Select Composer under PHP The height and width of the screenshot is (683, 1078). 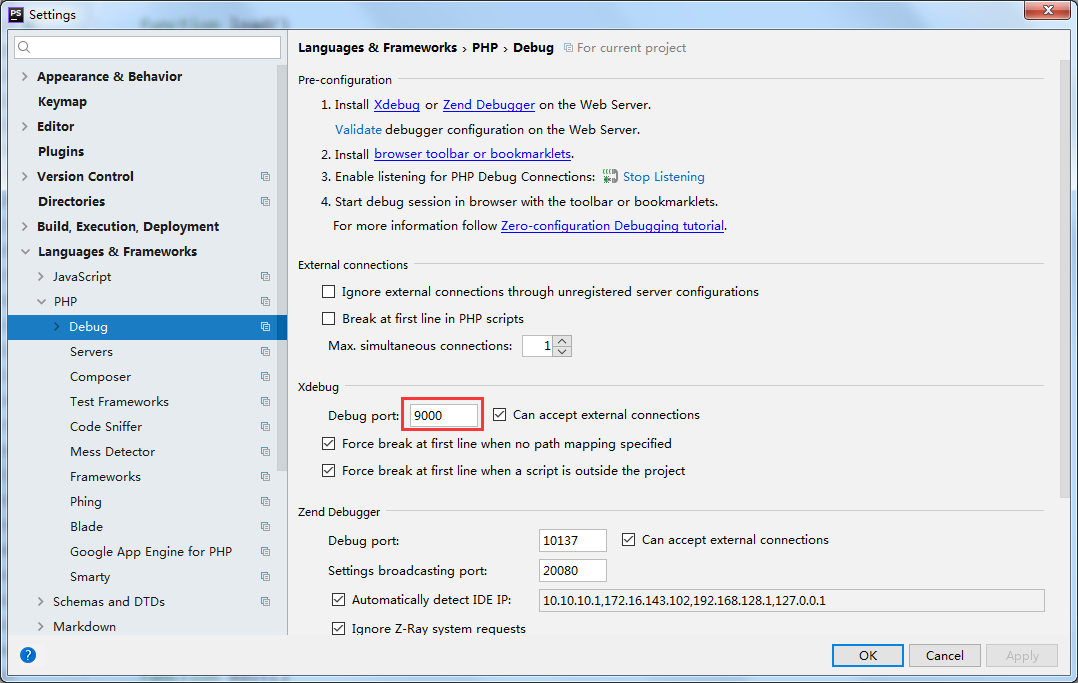[100, 377]
